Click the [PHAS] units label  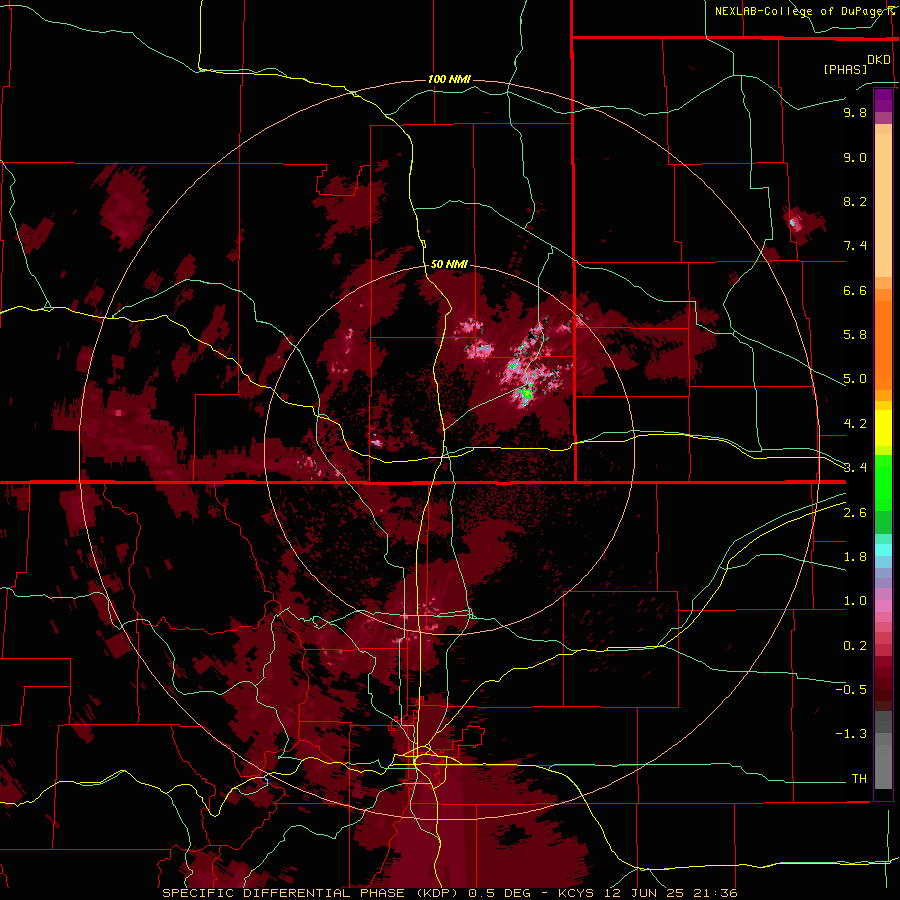[x=845, y=69]
